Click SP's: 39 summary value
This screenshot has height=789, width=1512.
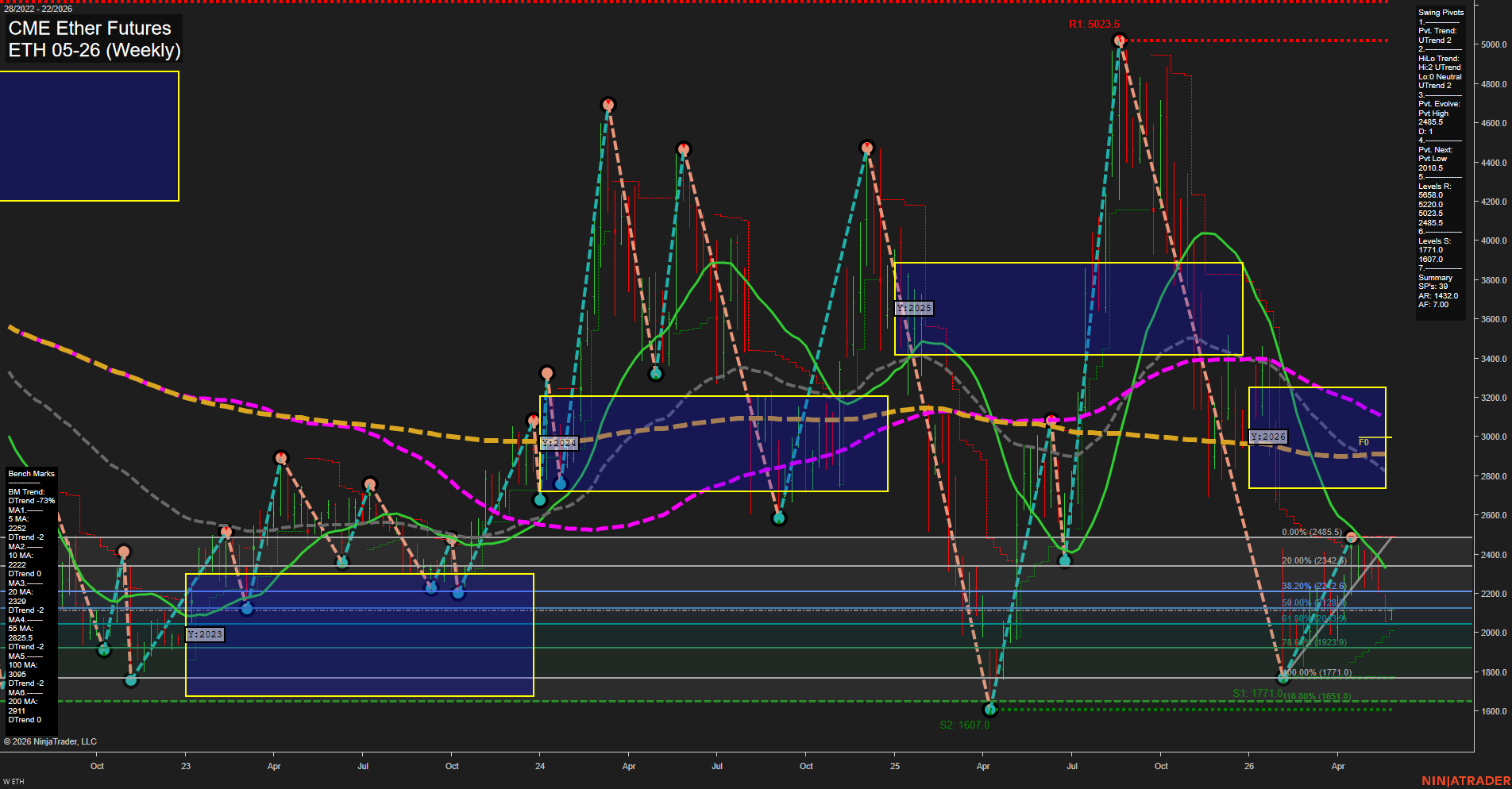click(x=1433, y=287)
